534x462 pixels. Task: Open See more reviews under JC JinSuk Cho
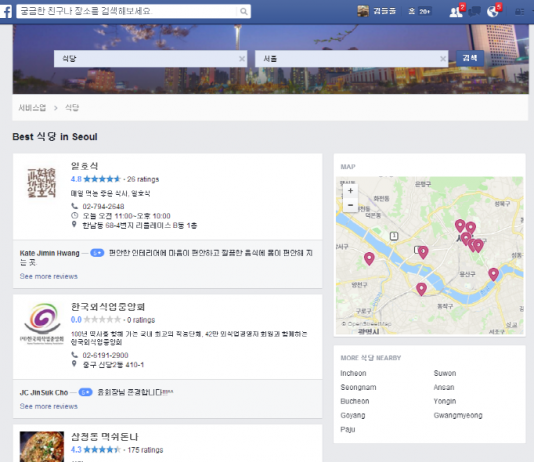point(49,406)
